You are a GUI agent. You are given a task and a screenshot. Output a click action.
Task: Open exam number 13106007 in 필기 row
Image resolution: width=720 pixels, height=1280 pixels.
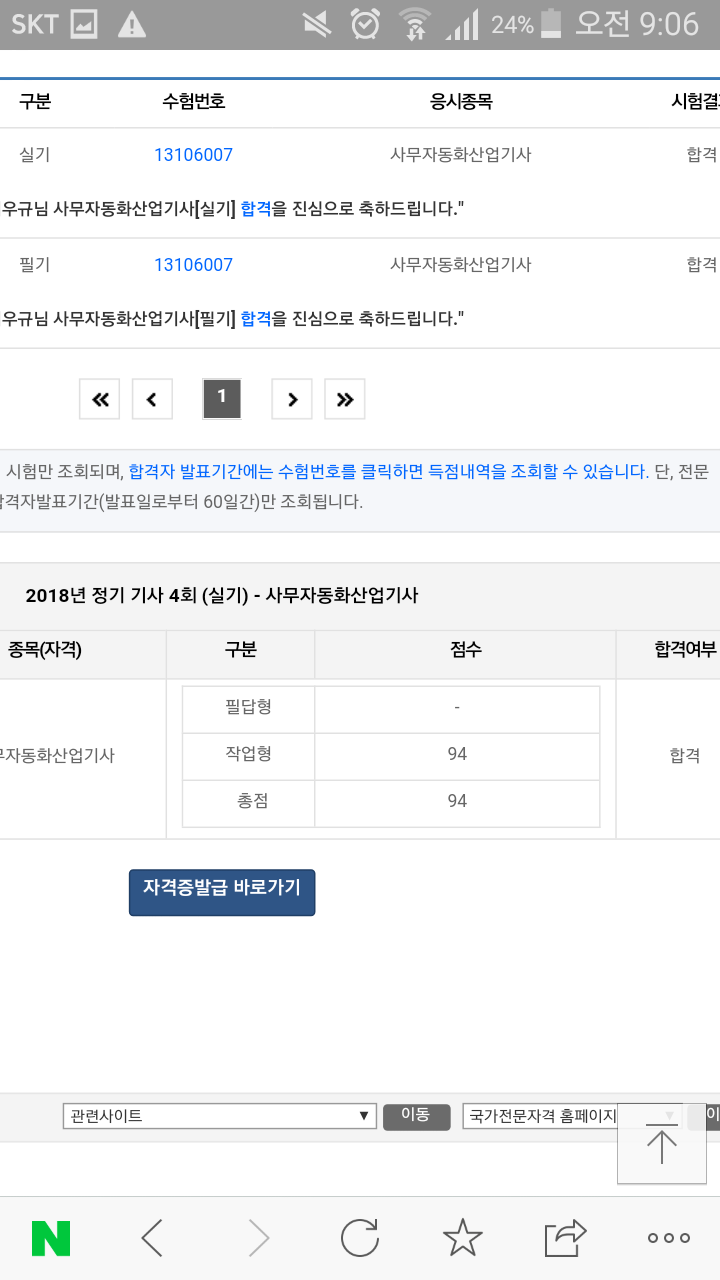[193, 265]
